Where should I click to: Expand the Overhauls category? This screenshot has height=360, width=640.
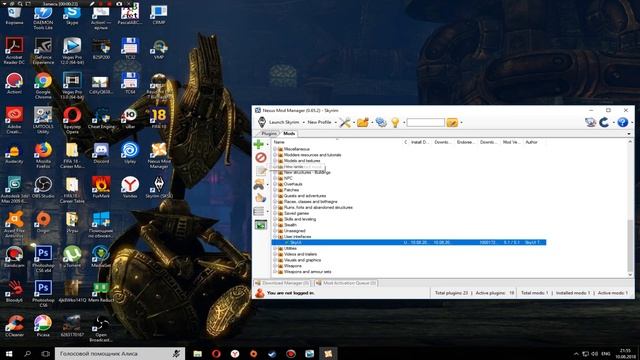pyautogui.click(x=275, y=184)
